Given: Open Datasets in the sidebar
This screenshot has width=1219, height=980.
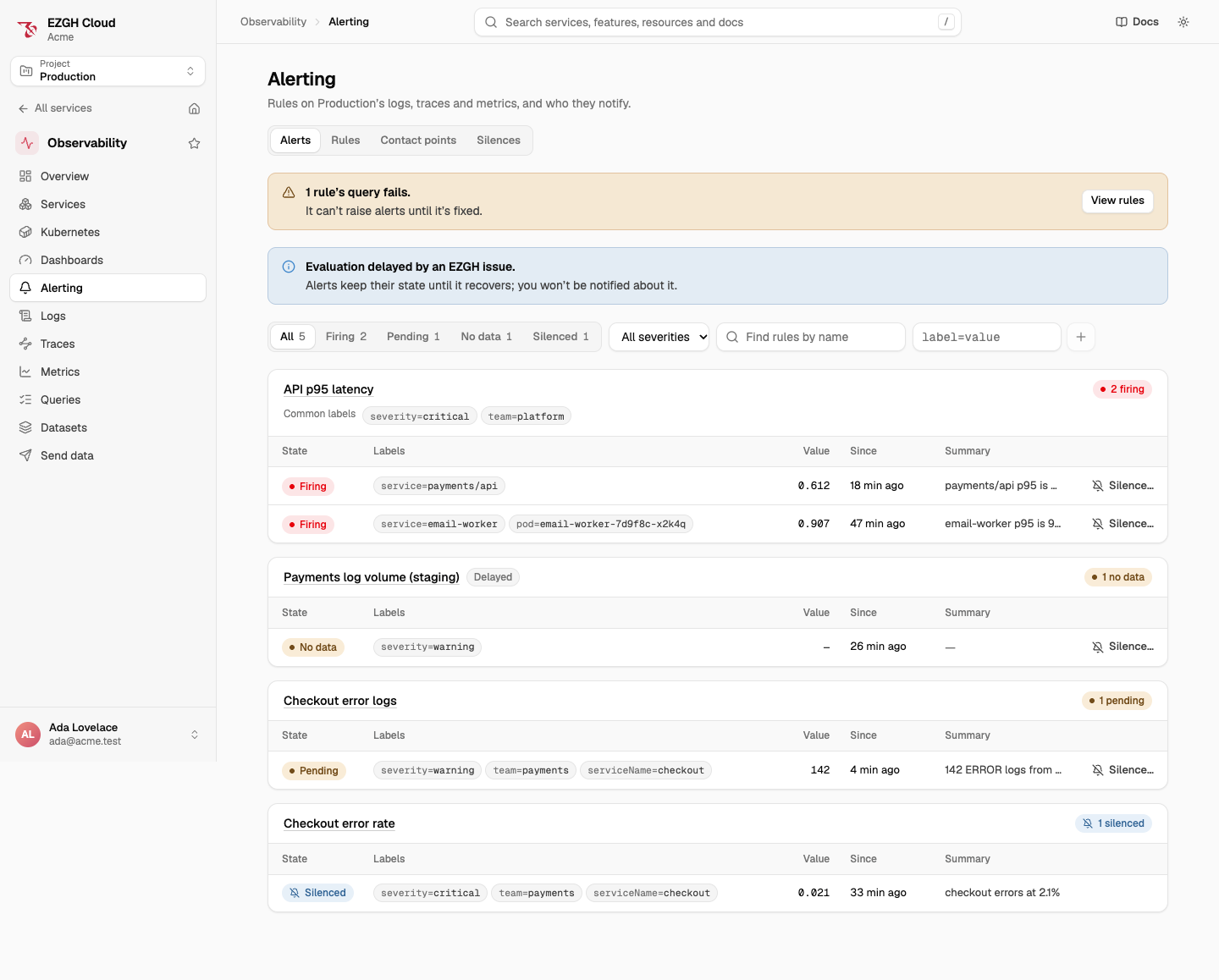Looking at the screenshot, I should coord(108,427).
